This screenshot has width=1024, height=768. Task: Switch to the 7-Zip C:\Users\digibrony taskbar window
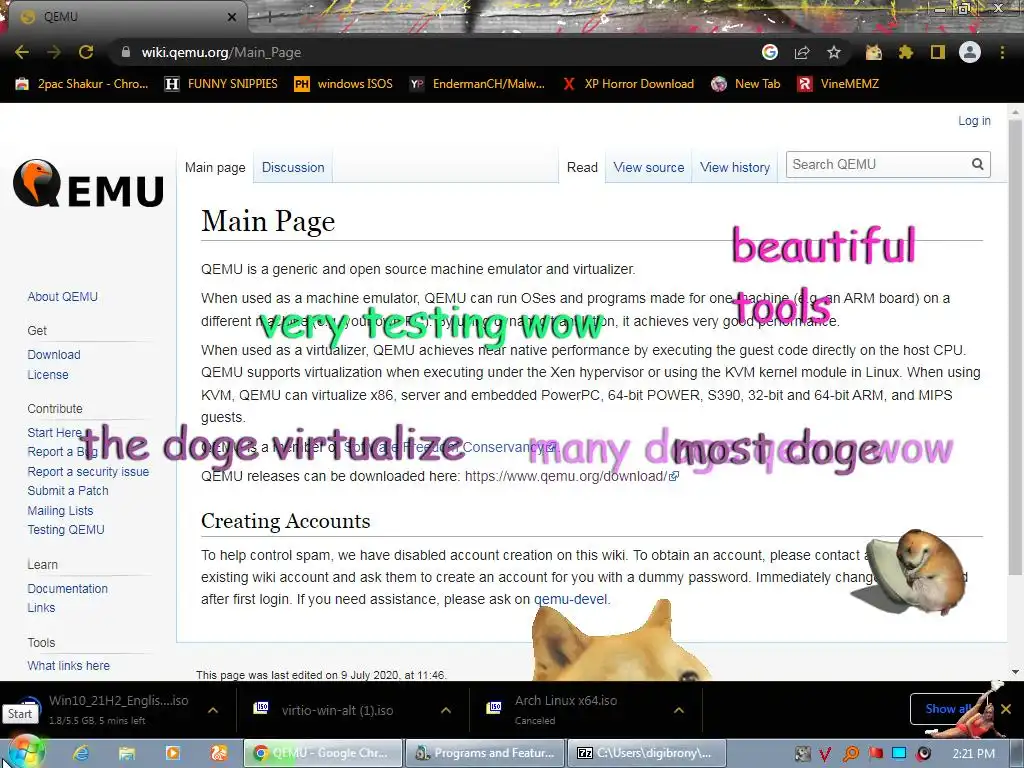pyautogui.click(x=647, y=753)
